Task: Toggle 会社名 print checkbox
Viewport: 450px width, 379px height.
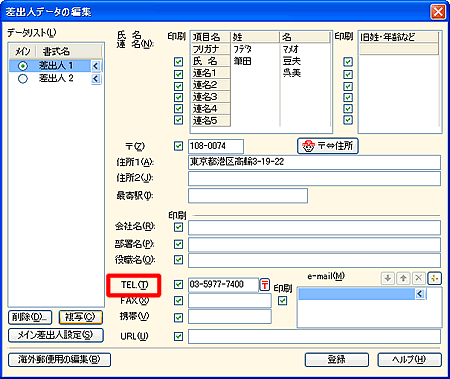Action: tap(178, 227)
